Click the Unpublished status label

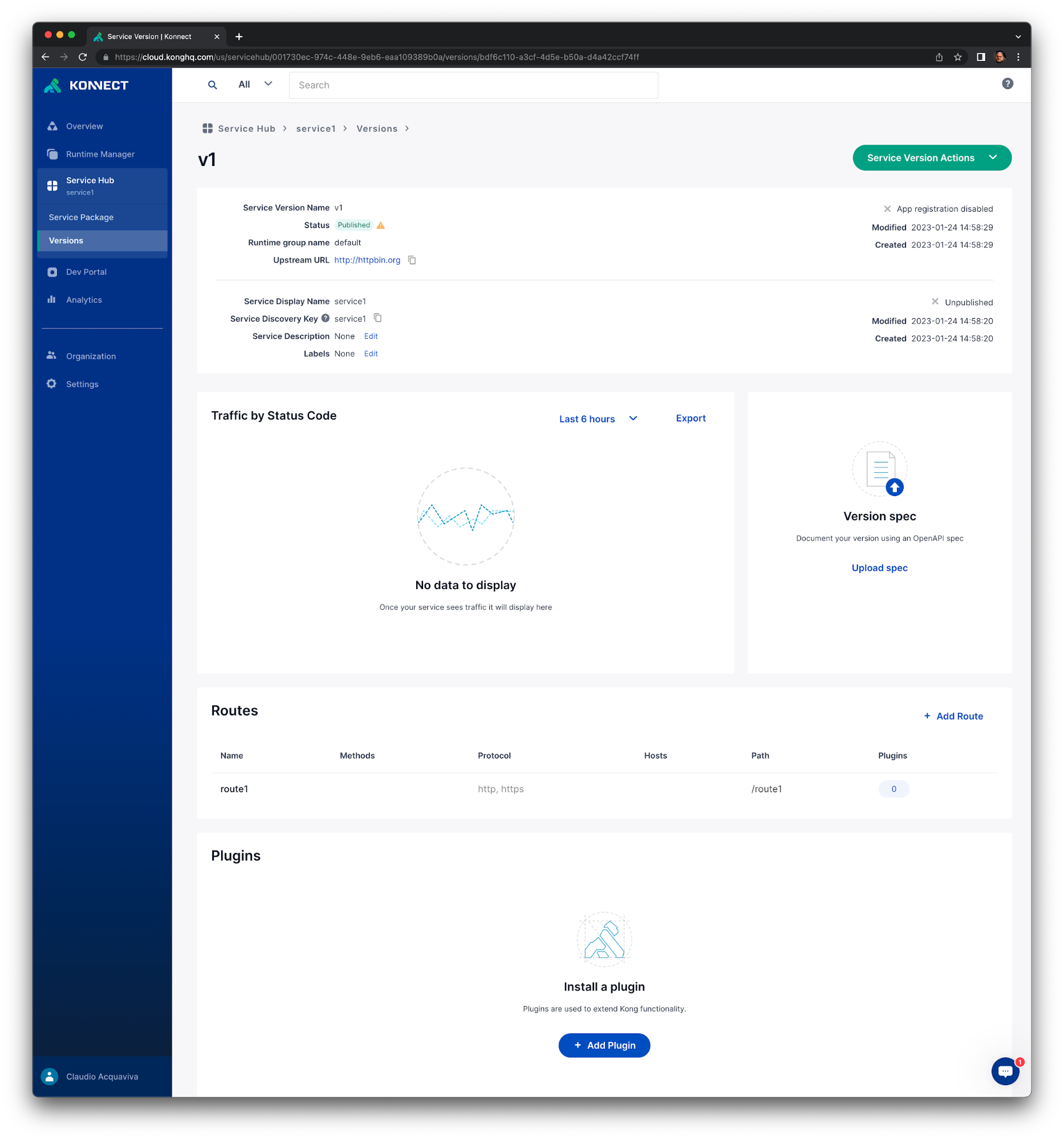968,302
